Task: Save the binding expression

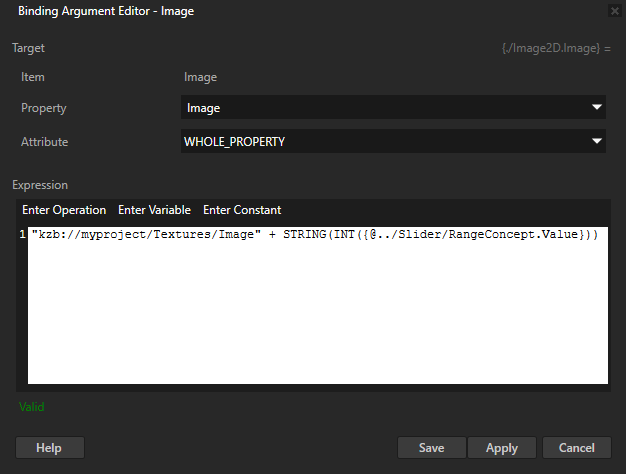Action: coord(431,447)
